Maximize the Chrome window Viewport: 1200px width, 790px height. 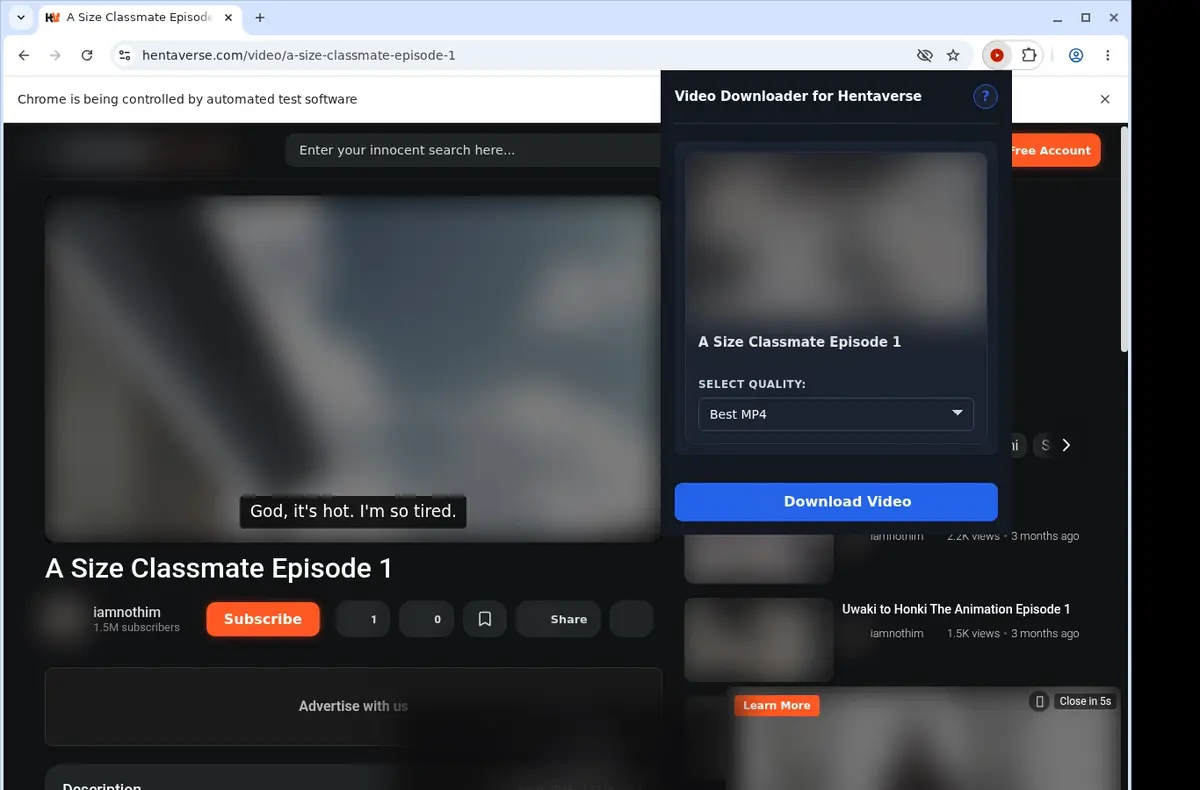1086,18
